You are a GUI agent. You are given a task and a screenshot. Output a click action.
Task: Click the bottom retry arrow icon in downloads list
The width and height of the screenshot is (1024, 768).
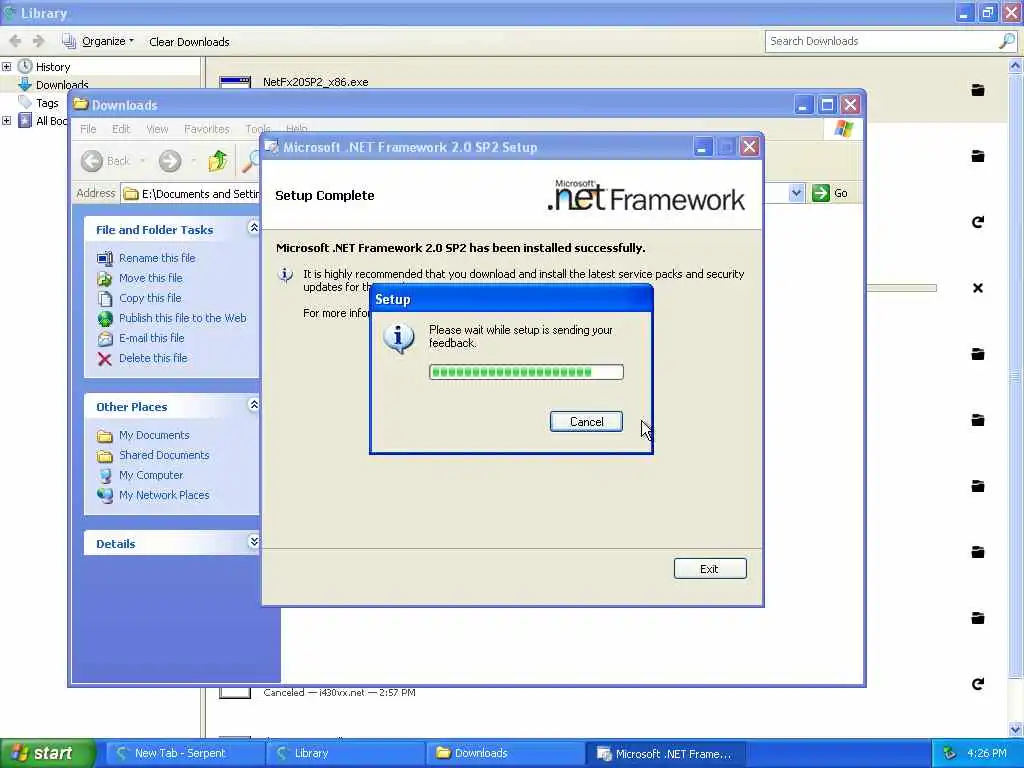978,684
